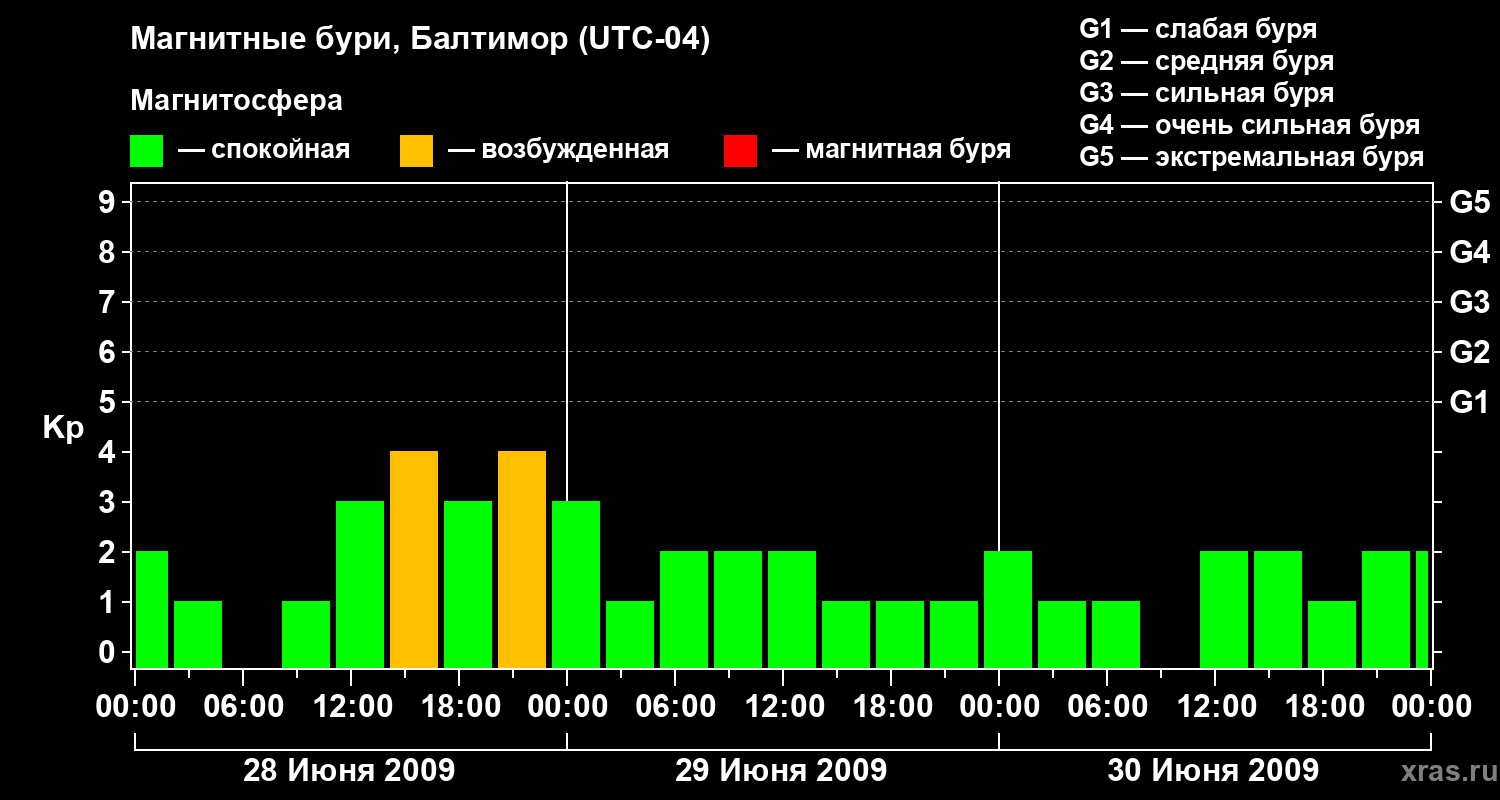The height and width of the screenshot is (800, 1500).
Task: Click the '— возбужденная' legend label
Action: pos(558,150)
